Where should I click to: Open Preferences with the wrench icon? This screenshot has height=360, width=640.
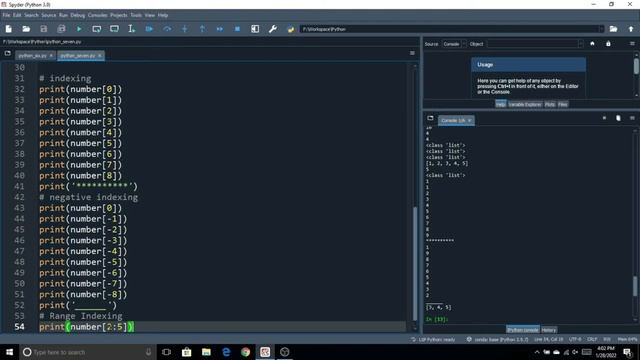click(x=273, y=29)
